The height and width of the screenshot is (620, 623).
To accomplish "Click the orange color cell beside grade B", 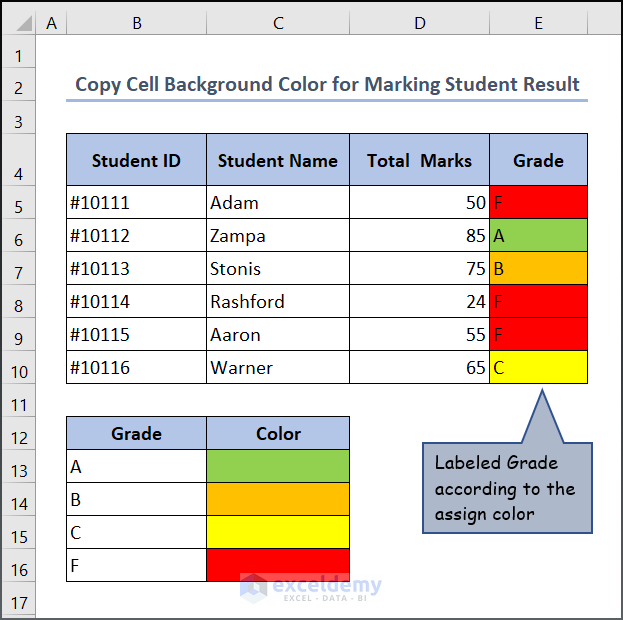I will pos(278,499).
